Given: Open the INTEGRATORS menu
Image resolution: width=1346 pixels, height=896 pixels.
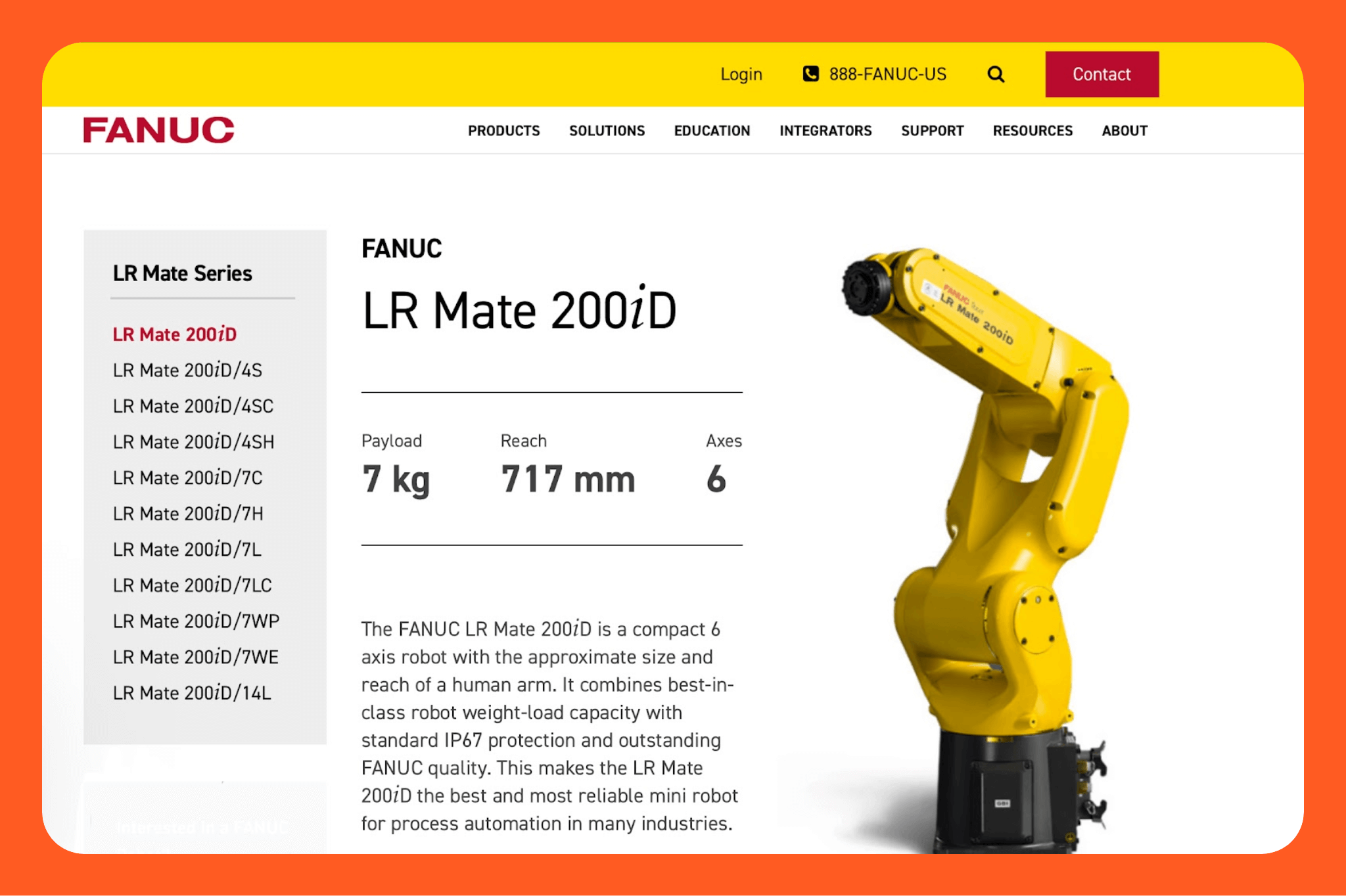Looking at the screenshot, I should 825,131.
